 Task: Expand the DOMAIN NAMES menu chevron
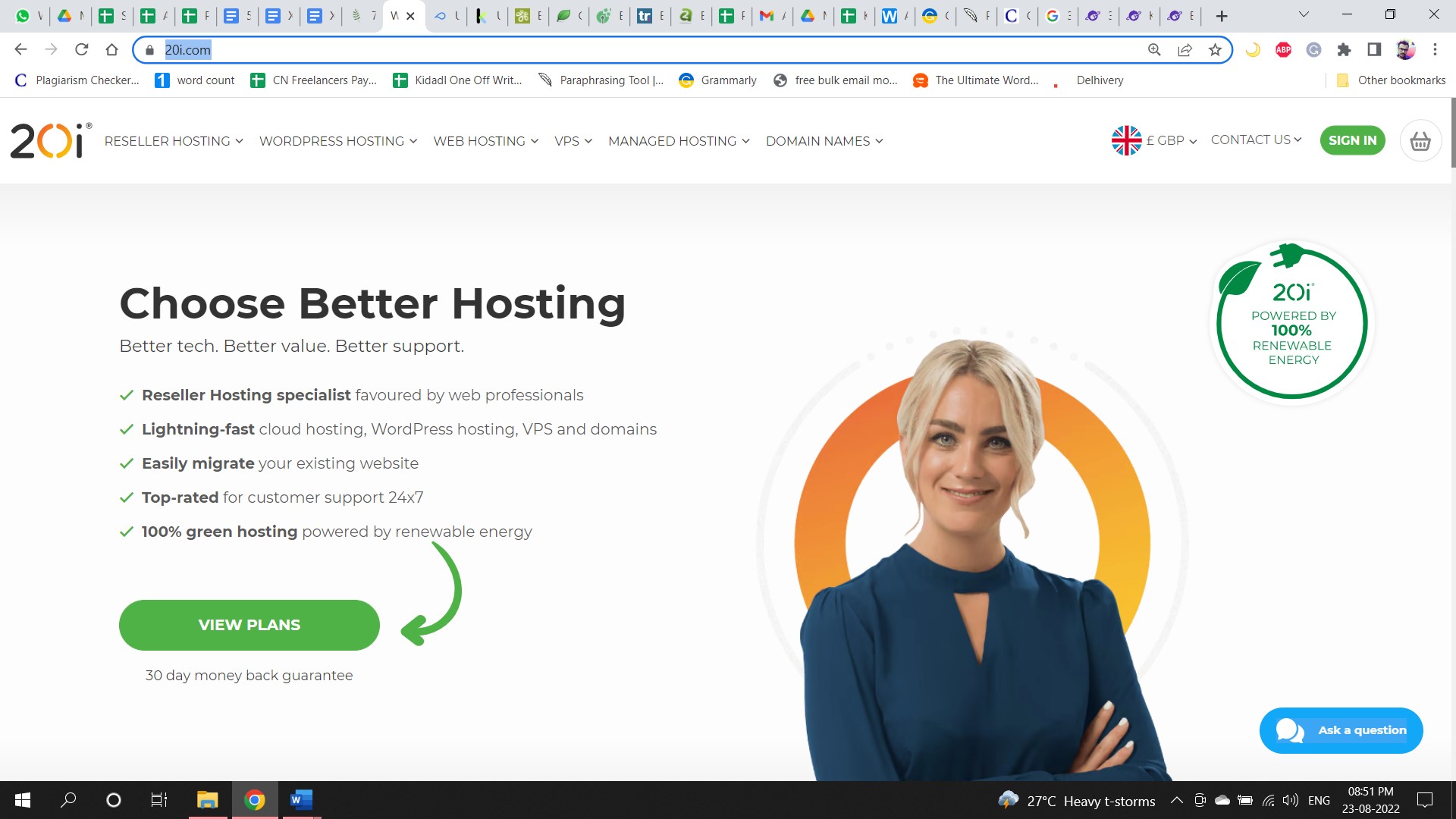coord(880,141)
